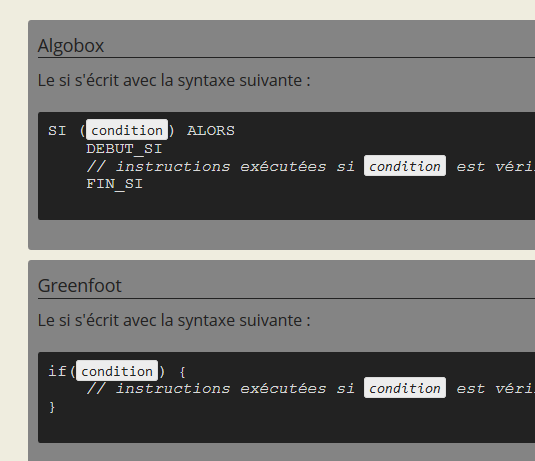The width and height of the screenshot is (535, 461).
Task: Click the opening brace after if condition
Action: 183,372
